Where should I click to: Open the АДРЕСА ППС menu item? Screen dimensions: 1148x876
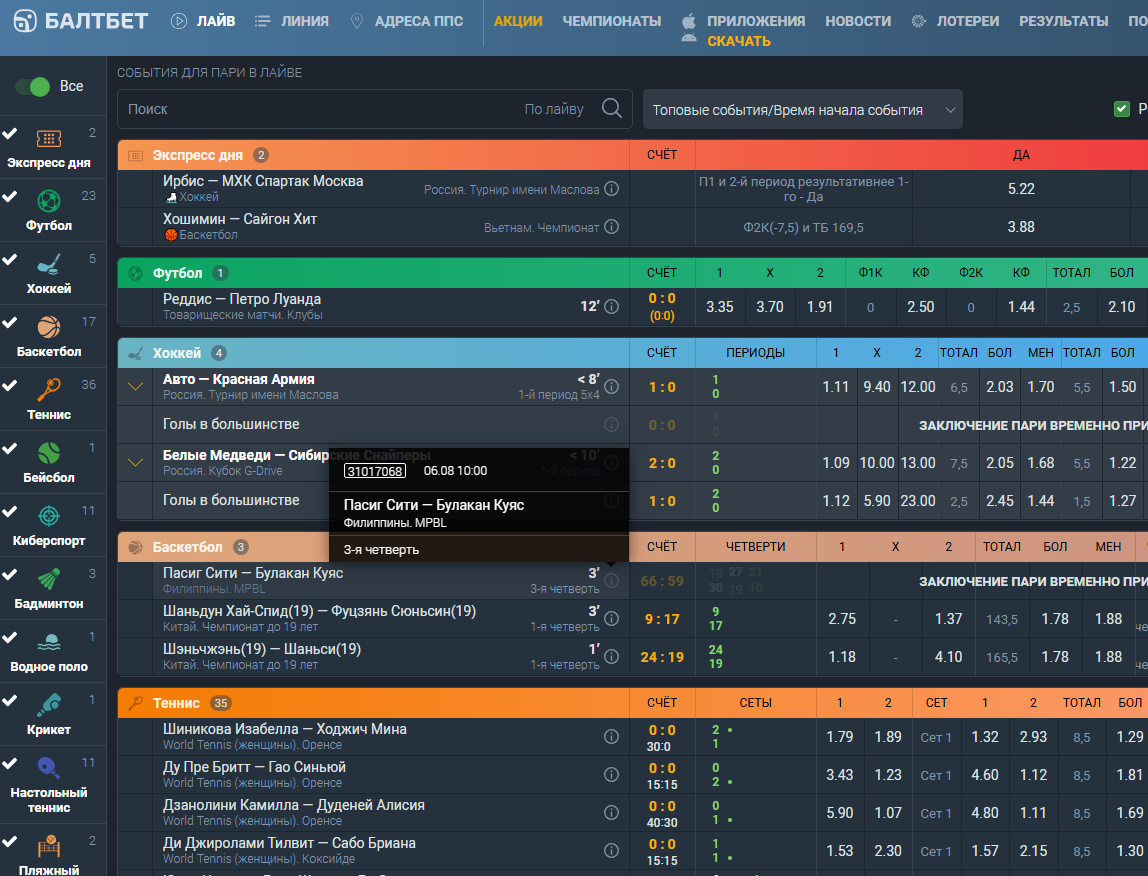click(406, 21)
